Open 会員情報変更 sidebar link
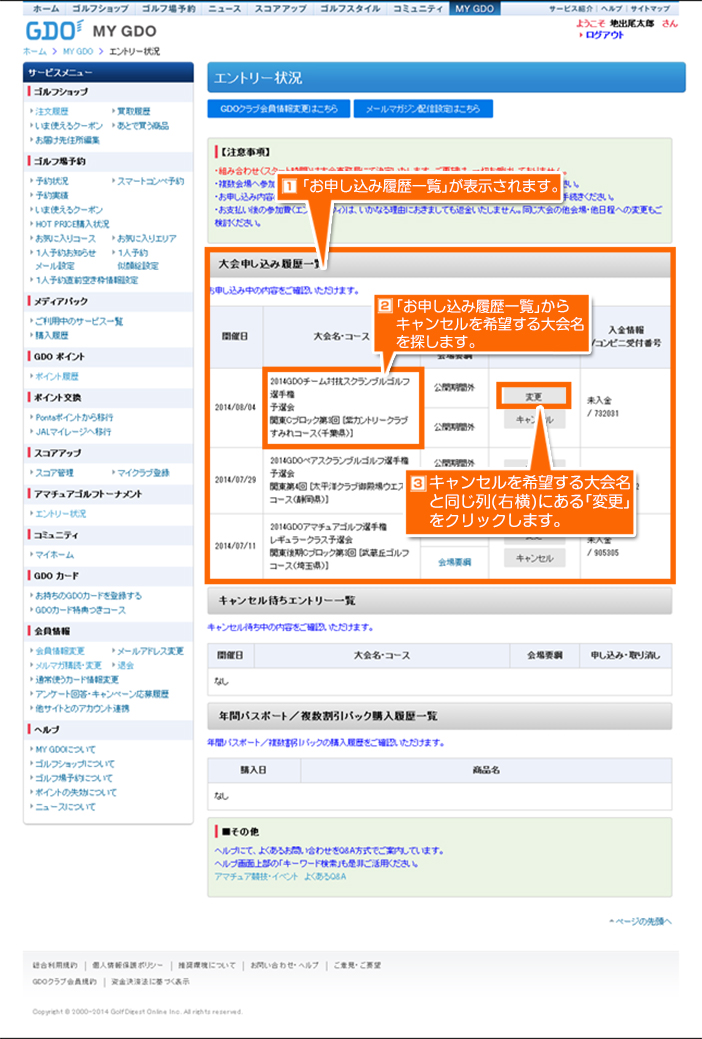Viewport: 702px width, 1039px height. click(59, 651)
